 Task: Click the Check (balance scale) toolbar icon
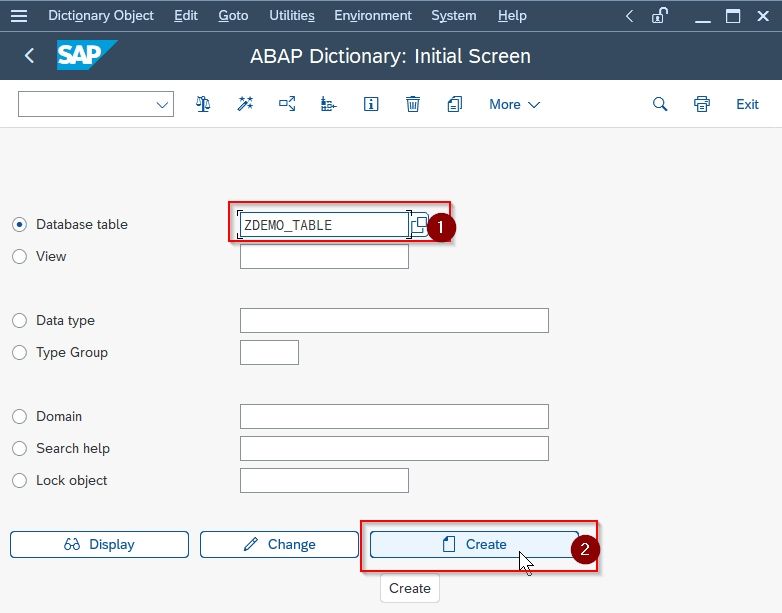pos(203,104)
